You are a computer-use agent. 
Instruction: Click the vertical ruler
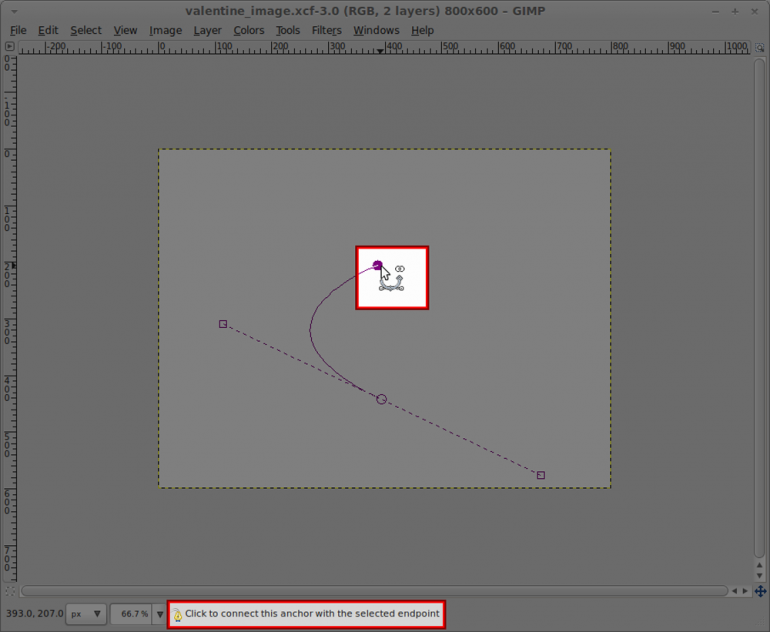10,318
